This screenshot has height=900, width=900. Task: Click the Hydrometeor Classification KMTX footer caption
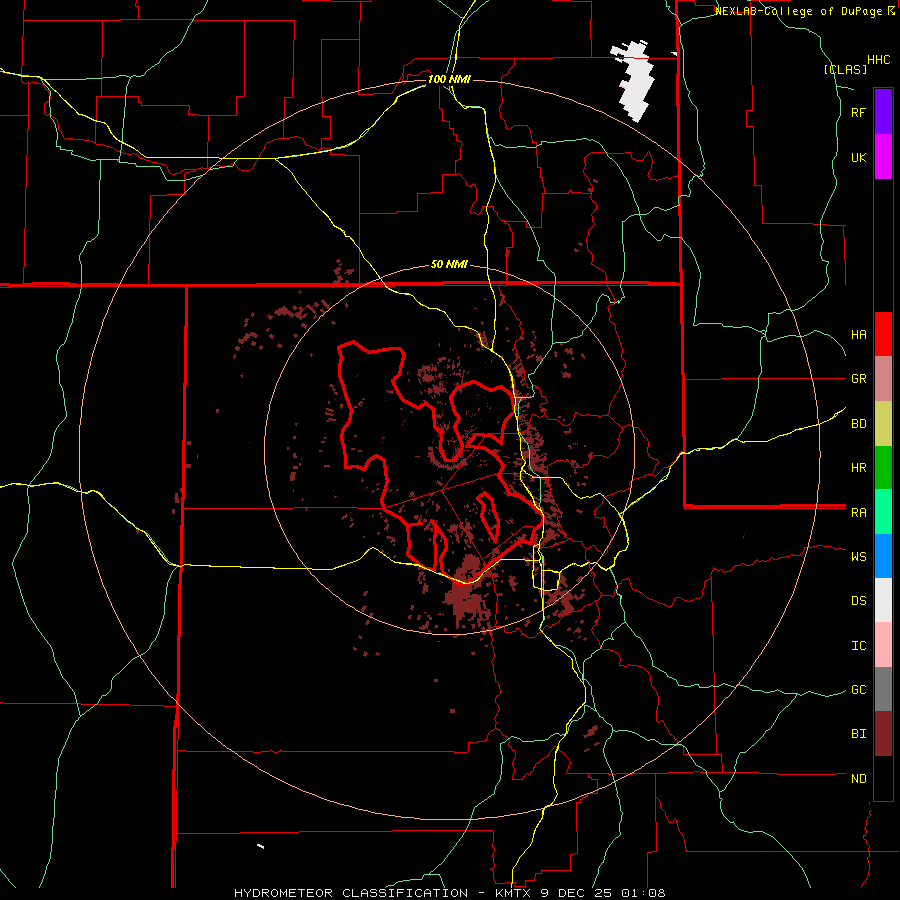449,893
